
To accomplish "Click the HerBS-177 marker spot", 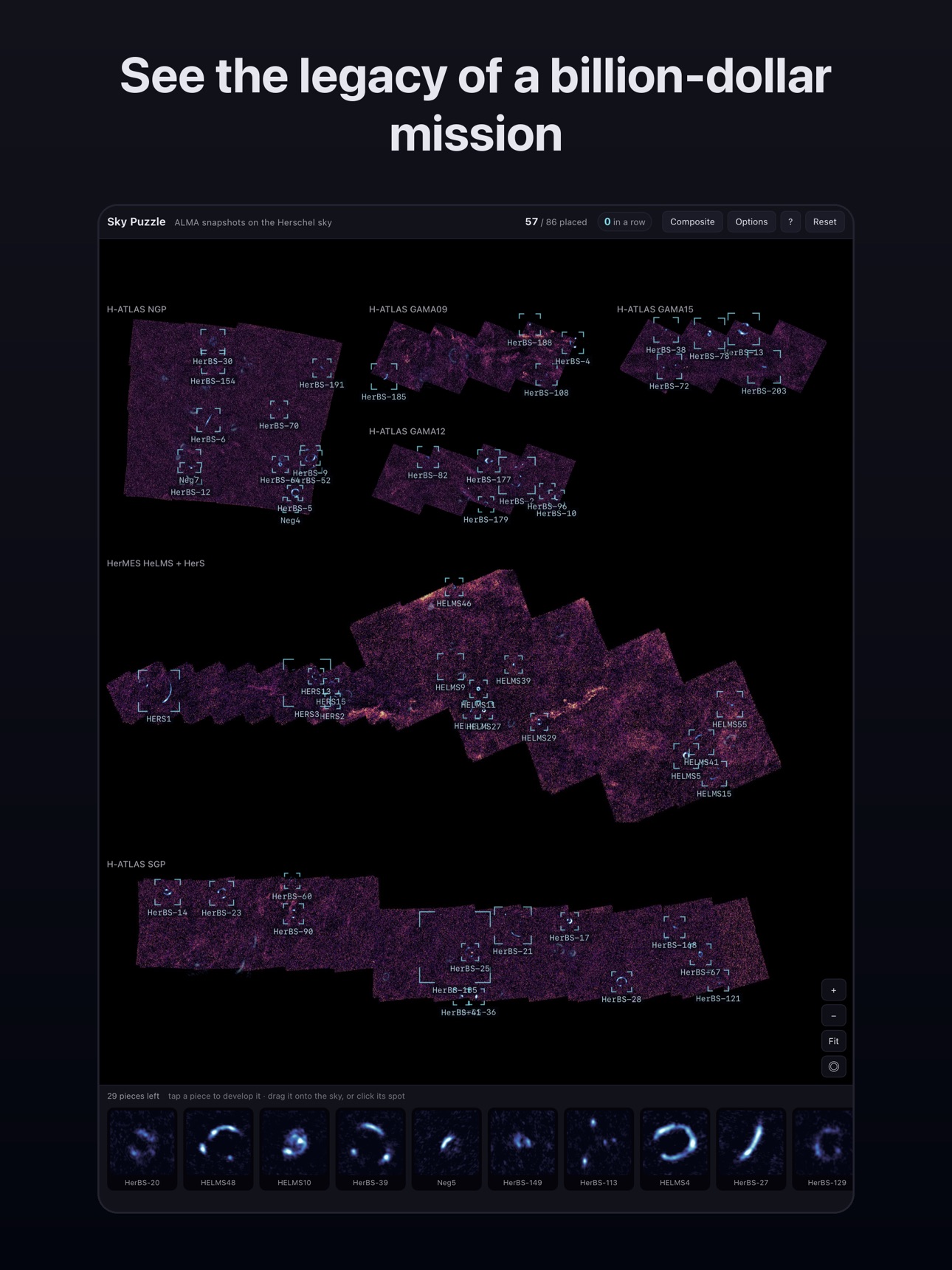I will click(489, 461).
